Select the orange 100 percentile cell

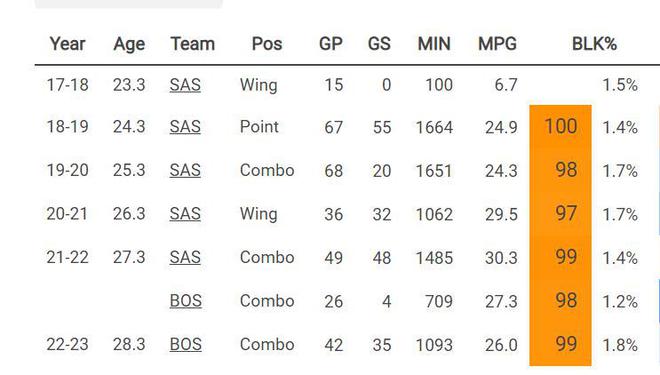click(561, 127)
